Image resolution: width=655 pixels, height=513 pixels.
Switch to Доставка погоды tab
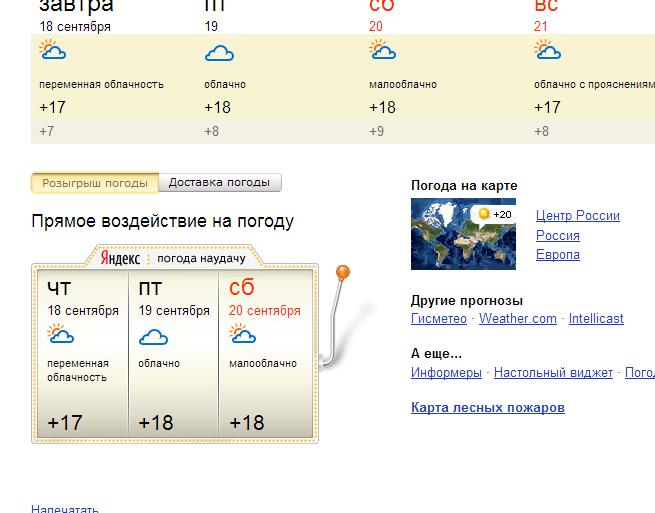tap(220, 183)
